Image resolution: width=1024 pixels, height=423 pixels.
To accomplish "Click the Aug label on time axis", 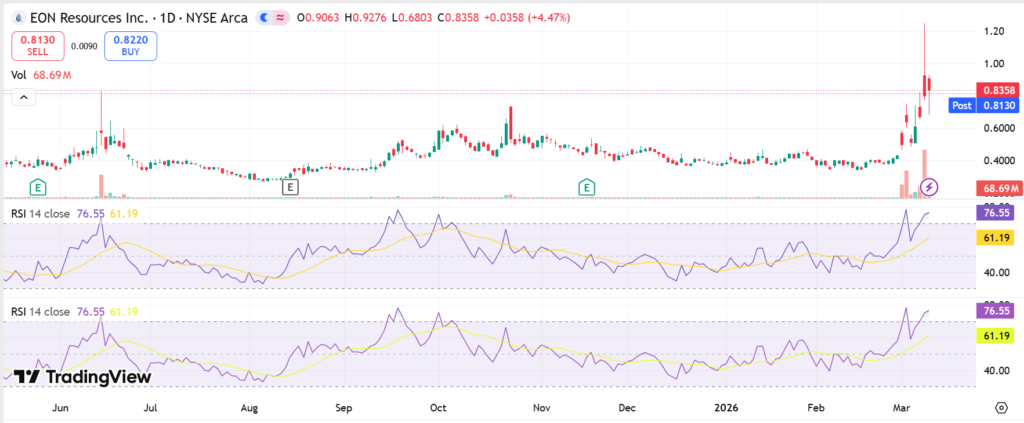I will [x=249, y=408].
